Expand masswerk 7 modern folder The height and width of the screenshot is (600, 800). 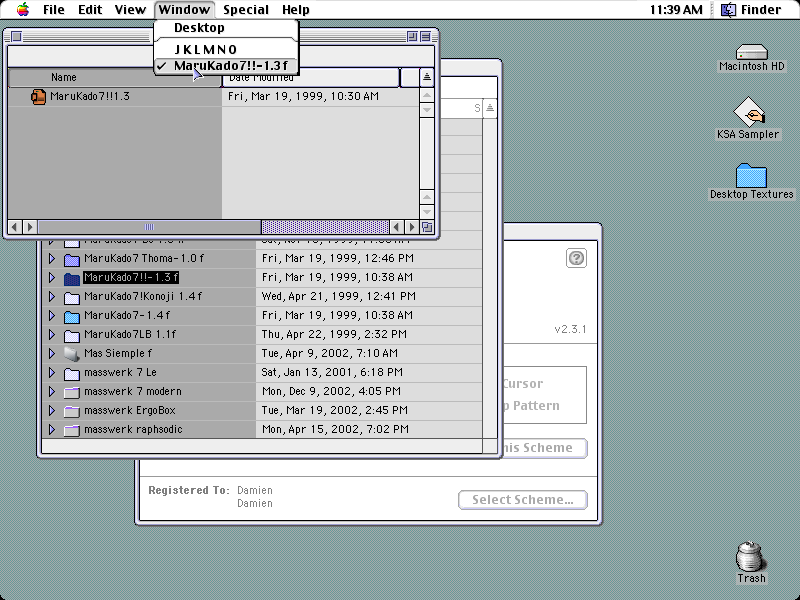pos(52,392)
